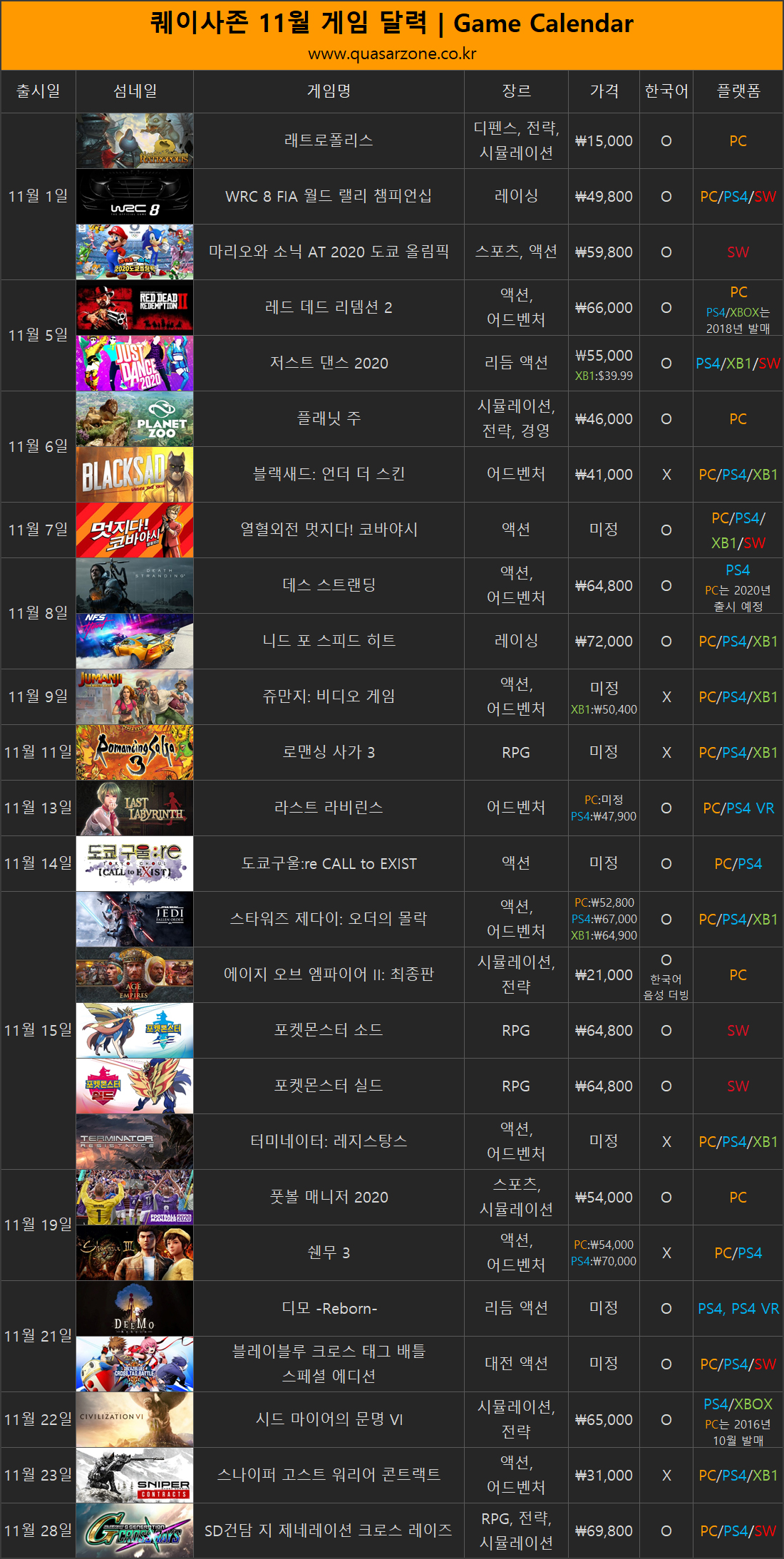Click the Red Dead Redemption II thumbnail
This screenshot has height=1559, width=784.
pos(135,308)
